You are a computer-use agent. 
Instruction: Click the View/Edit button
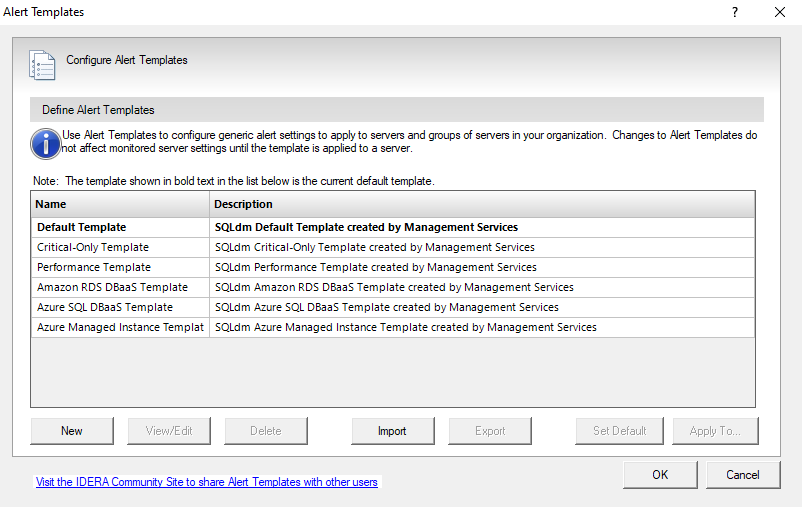(x=168, y=431)
